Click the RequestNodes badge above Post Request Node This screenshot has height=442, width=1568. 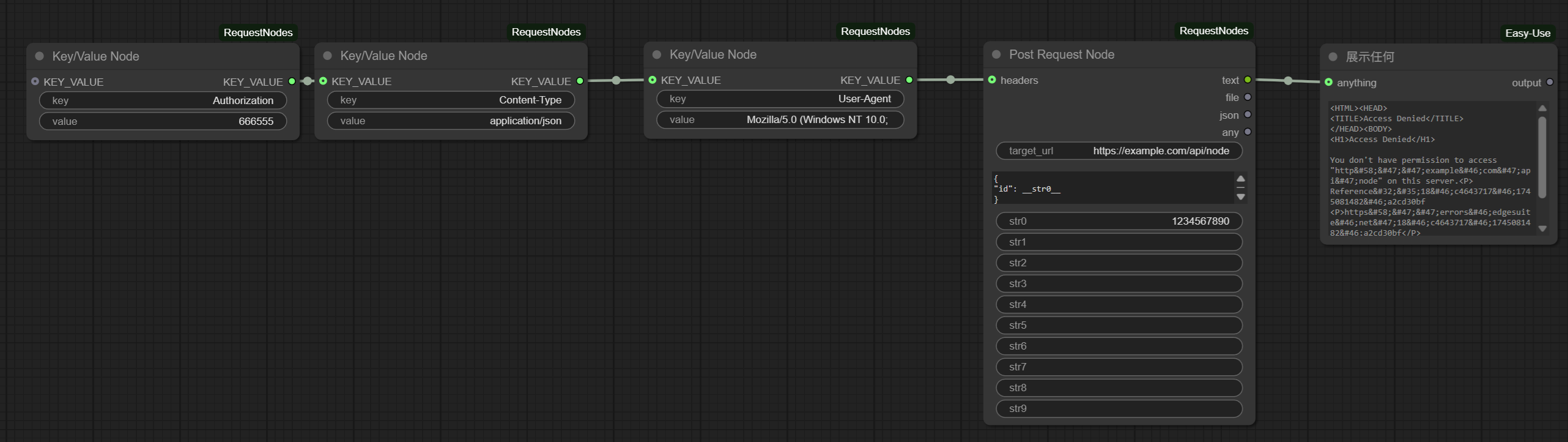[1214, 31]
